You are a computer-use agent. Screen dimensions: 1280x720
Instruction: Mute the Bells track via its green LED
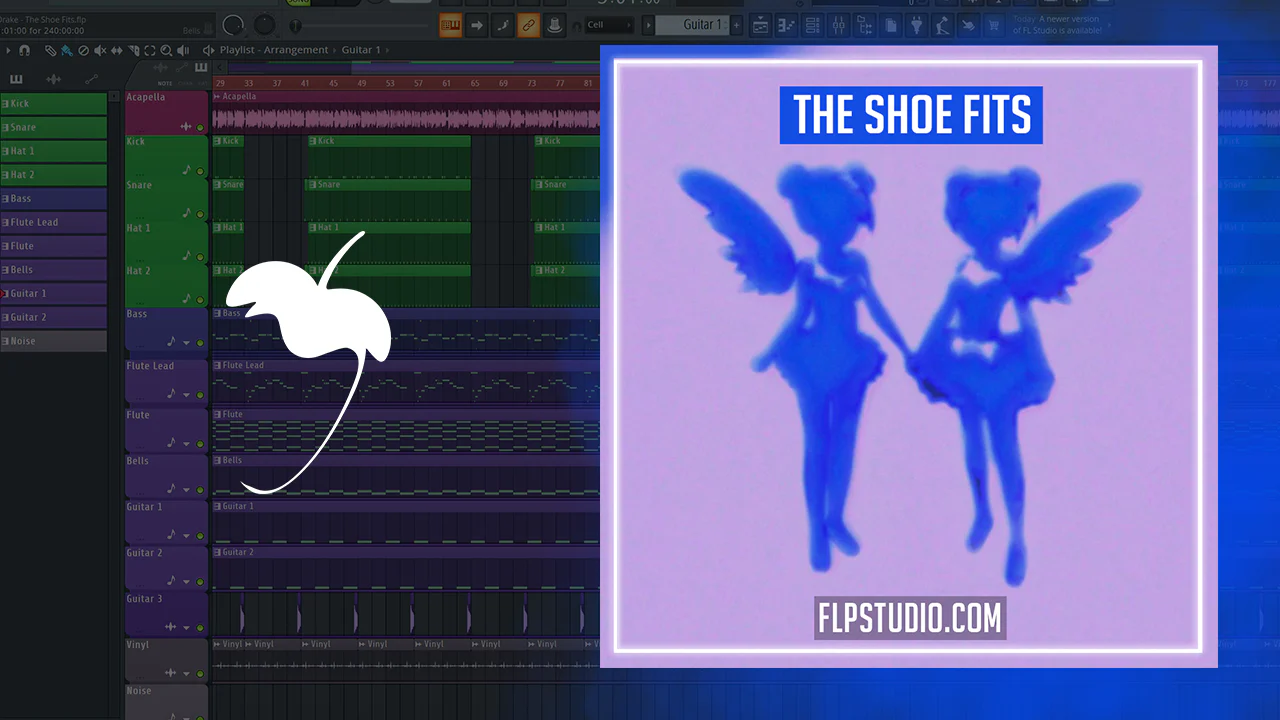(x=200, y=490)
